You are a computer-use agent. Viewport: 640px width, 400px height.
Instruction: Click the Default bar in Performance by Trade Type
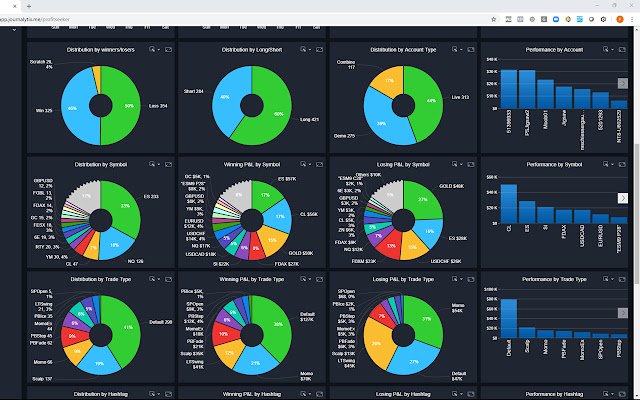[509, 319]
